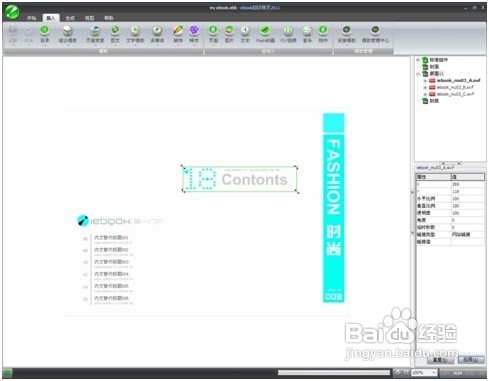Click the green status bar icon at bottom-left
489x381 pixels.
pyautogui.click(x=7, y=373)
